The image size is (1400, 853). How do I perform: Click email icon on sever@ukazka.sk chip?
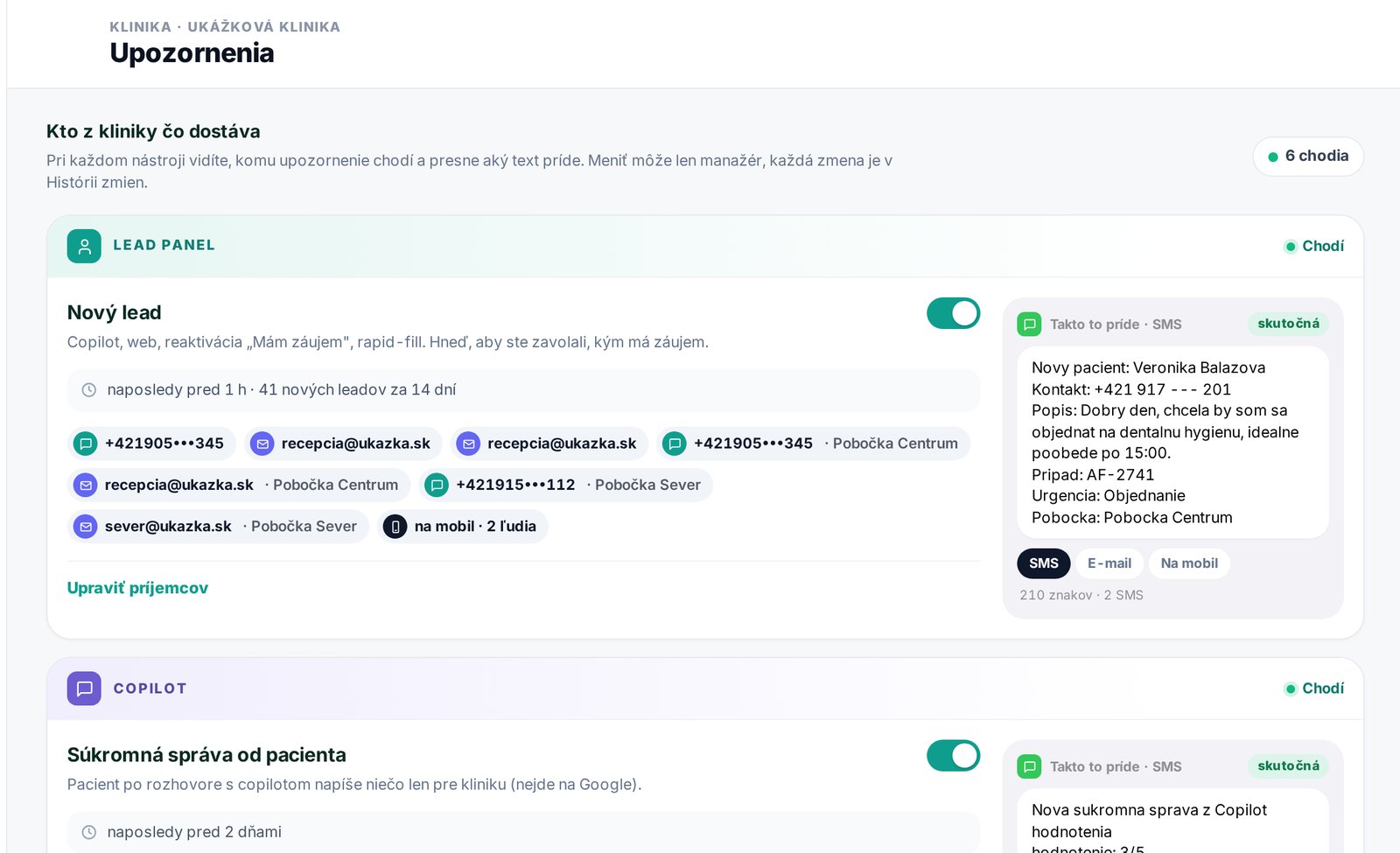(x=86, y=527)
